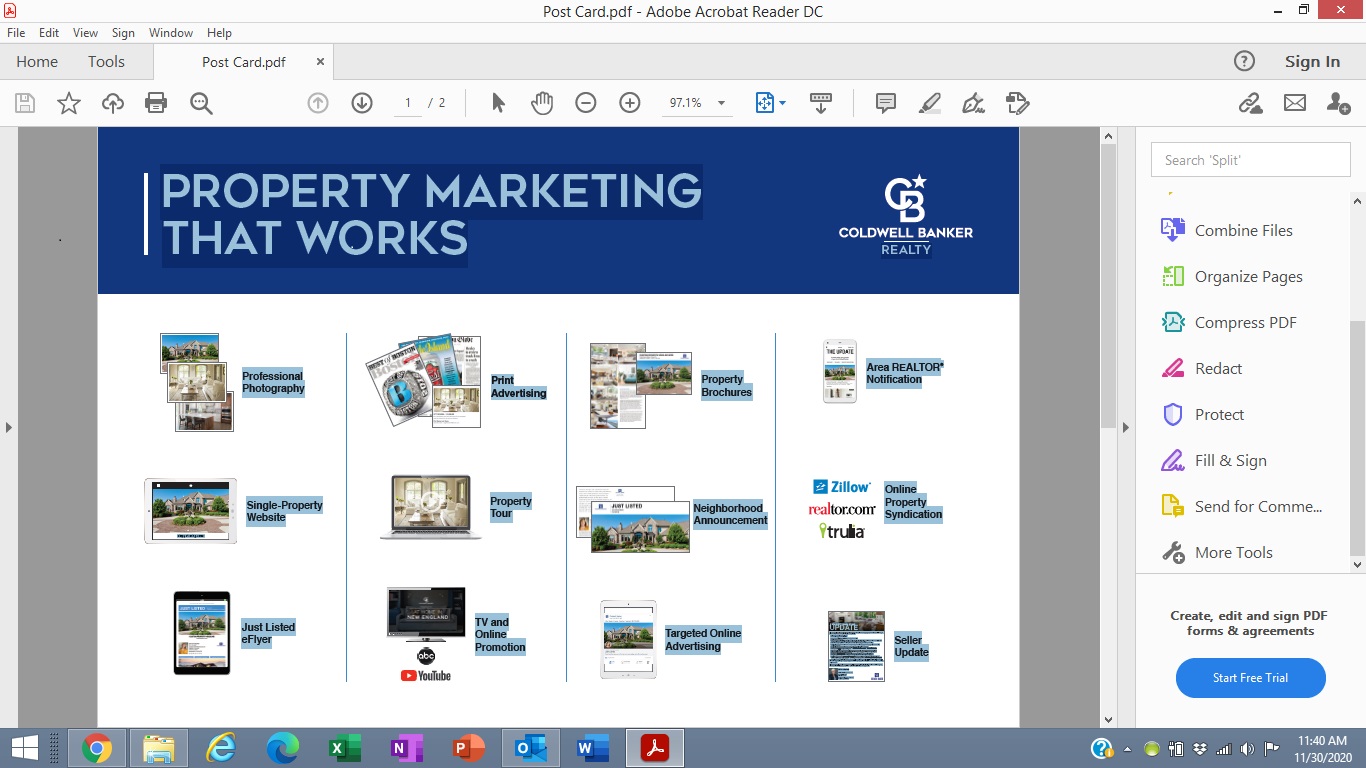Screen dimensions: 1366x768
Task: Open the File menu
Action: point(16,33)
